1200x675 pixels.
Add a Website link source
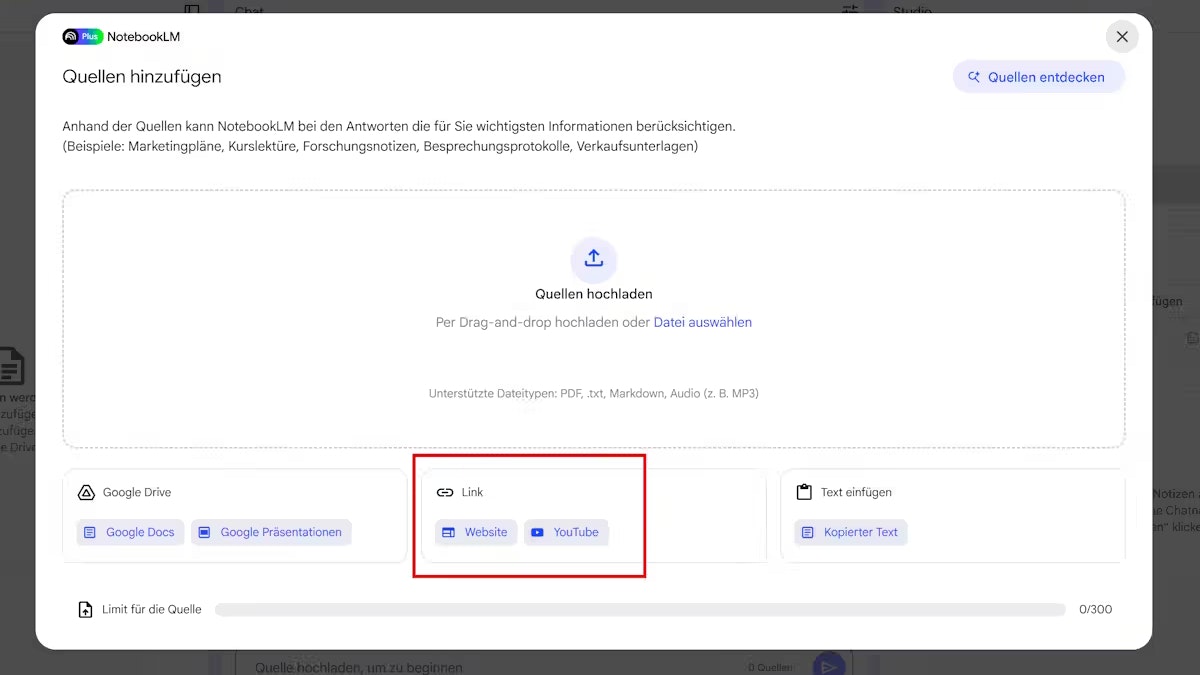point(476,532)
